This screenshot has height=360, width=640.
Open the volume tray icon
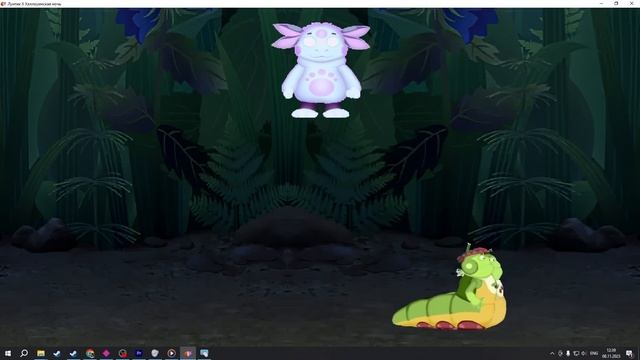tap(584, 353)
